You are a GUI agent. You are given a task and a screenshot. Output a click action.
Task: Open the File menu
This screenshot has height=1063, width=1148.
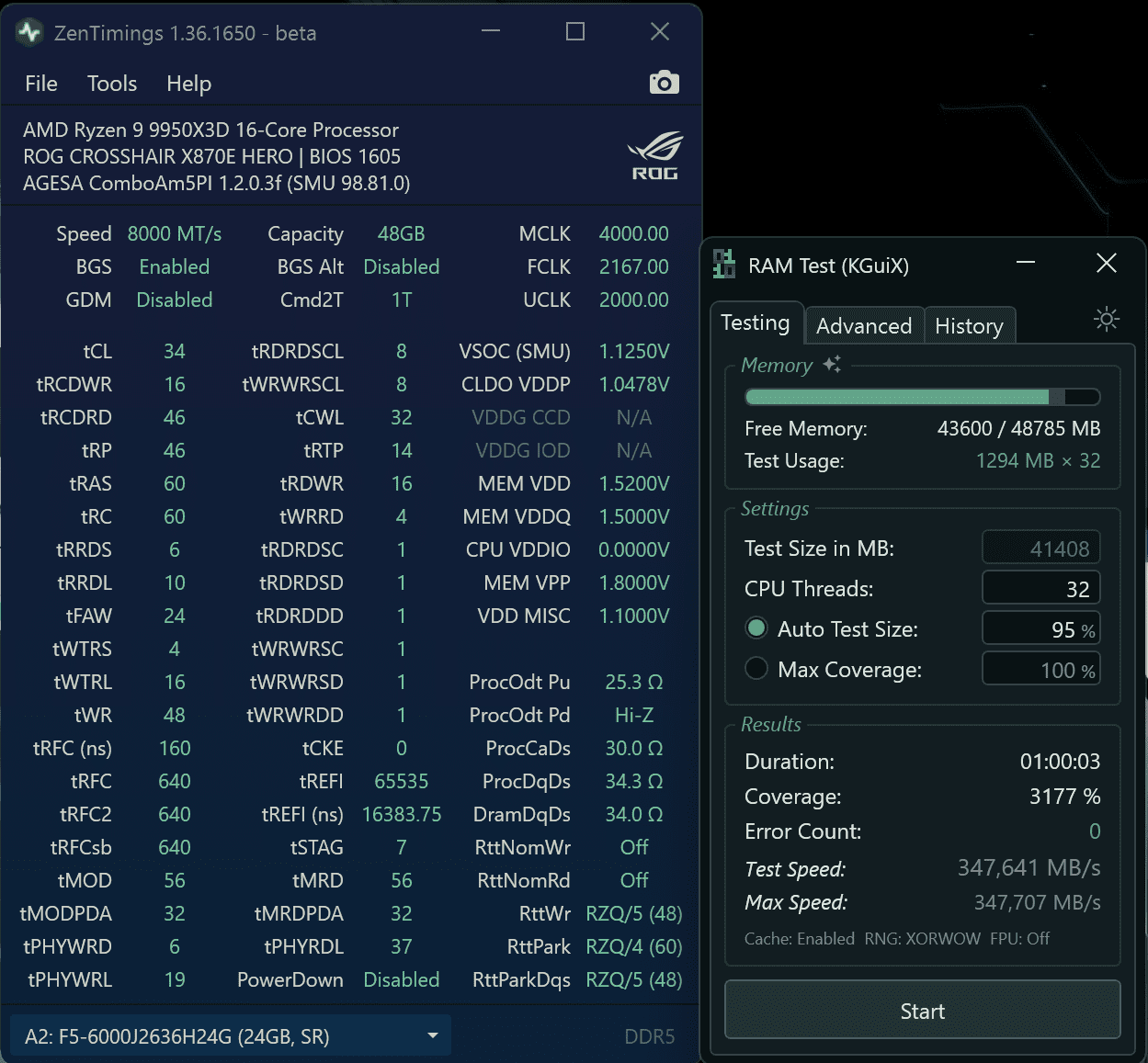[x=41, y=84]
